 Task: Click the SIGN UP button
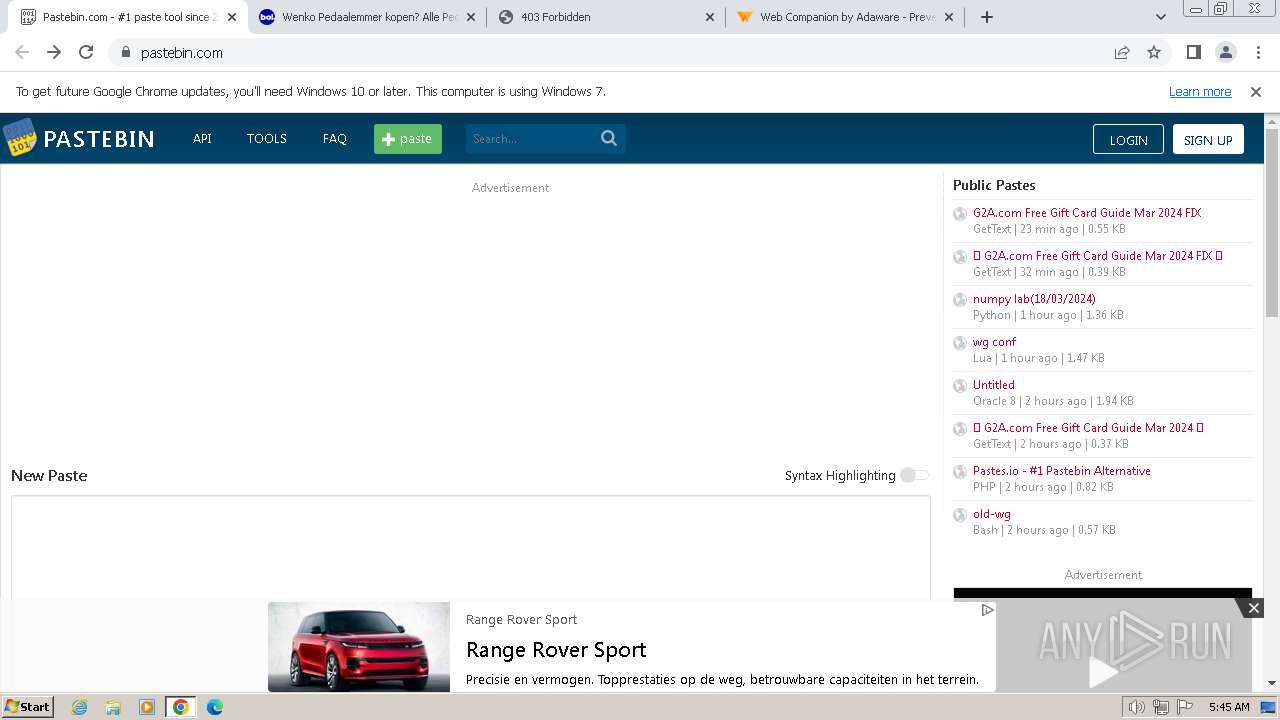click(x=1208, y=140)
